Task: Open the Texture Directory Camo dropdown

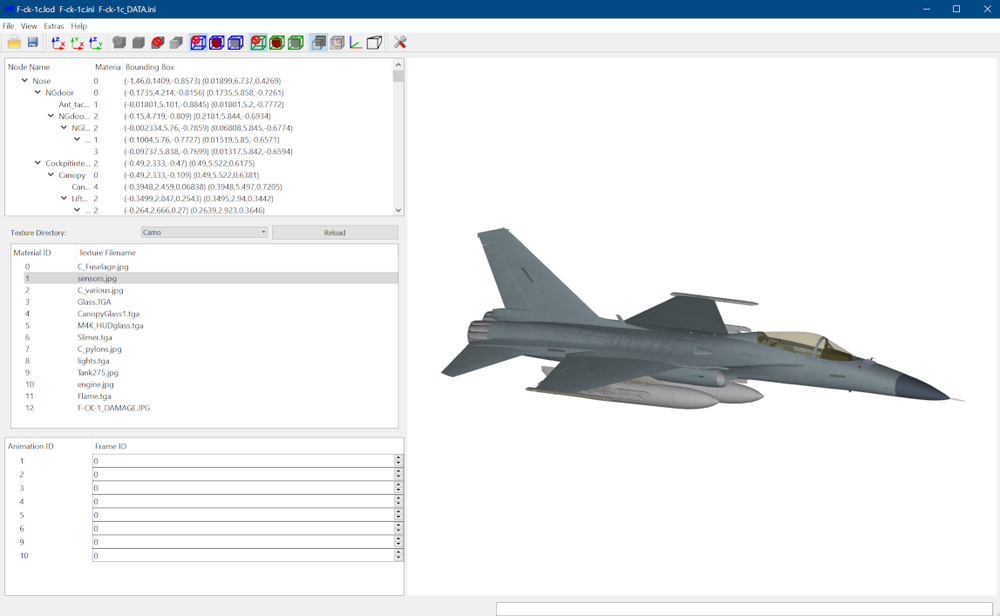Action: click(204, 232)
